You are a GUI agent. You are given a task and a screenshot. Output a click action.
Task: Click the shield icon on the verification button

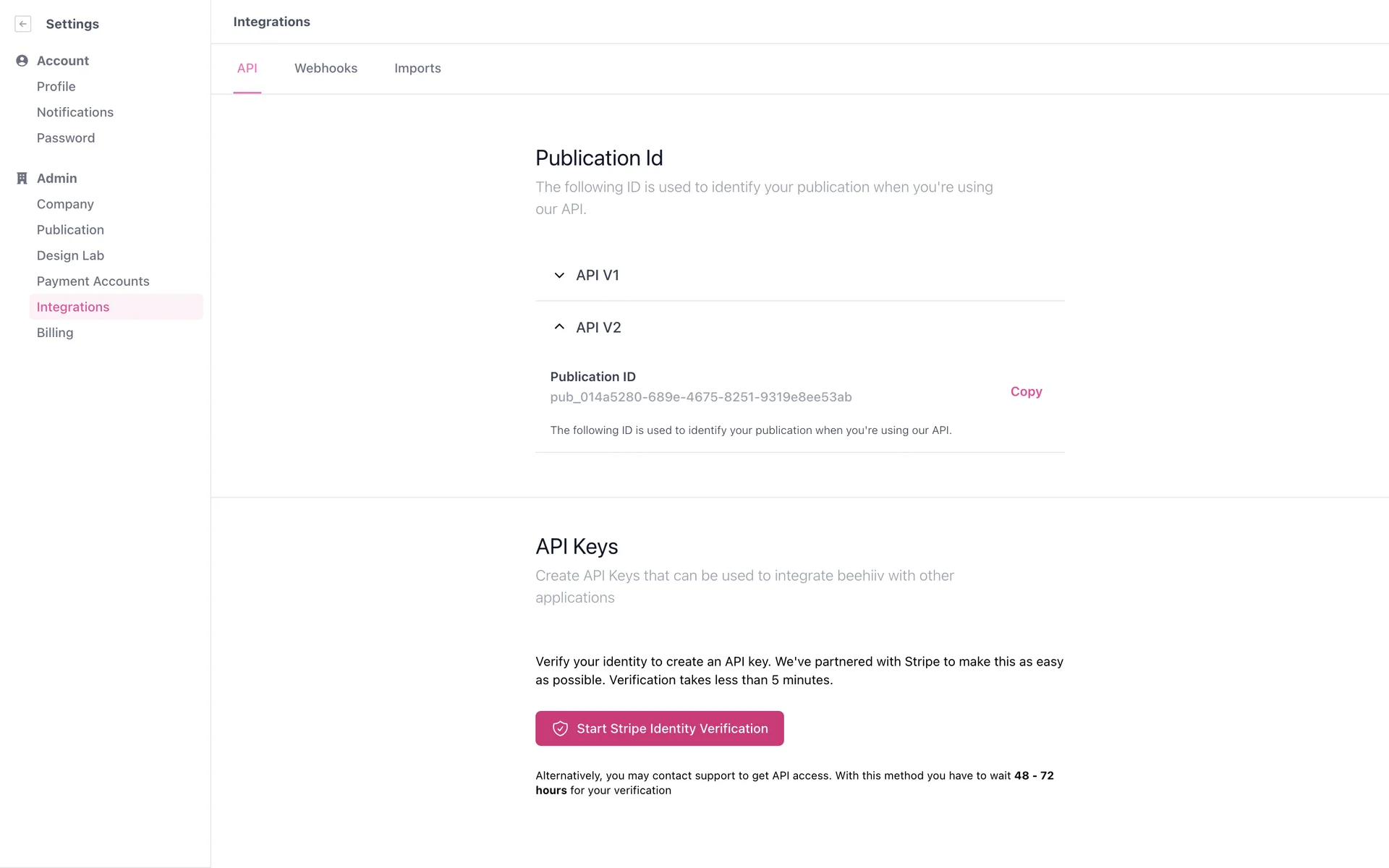(x=560, y=728)
